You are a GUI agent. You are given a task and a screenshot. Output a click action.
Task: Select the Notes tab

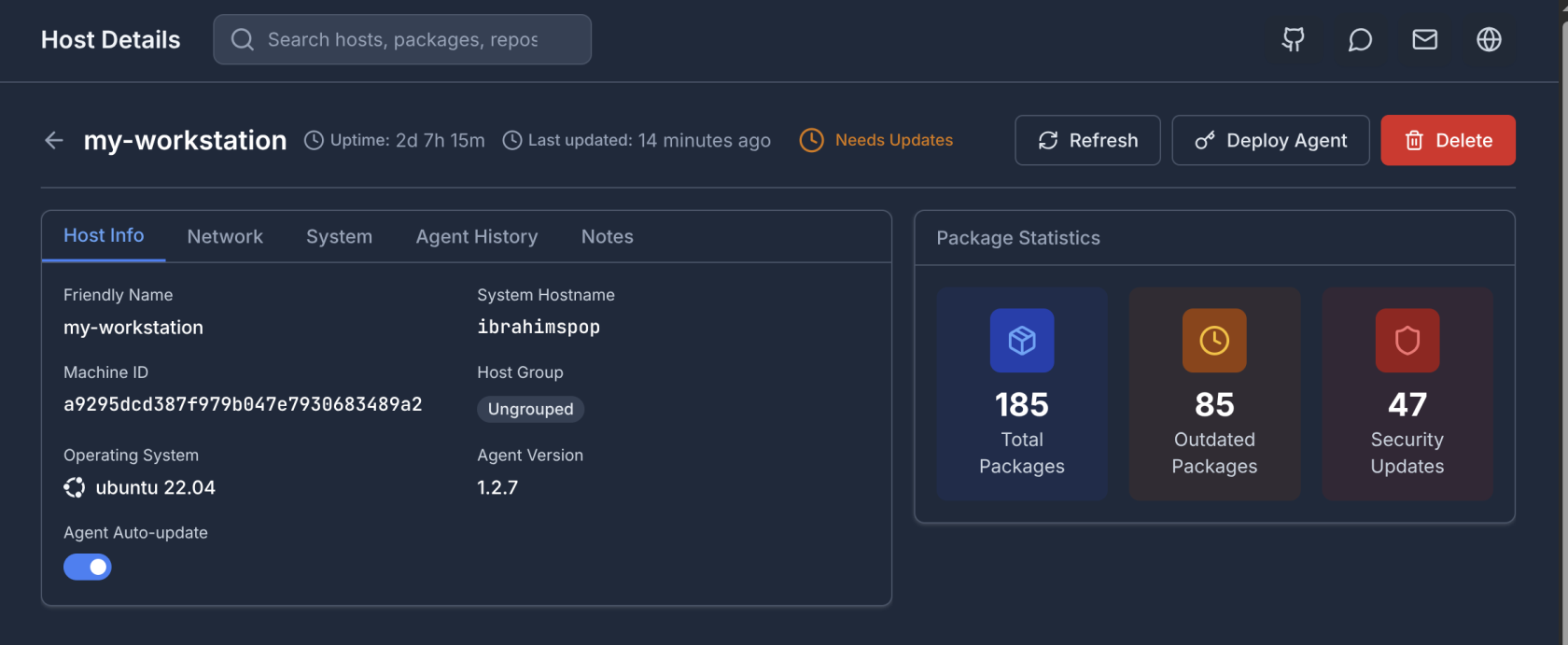coord(607,237)
